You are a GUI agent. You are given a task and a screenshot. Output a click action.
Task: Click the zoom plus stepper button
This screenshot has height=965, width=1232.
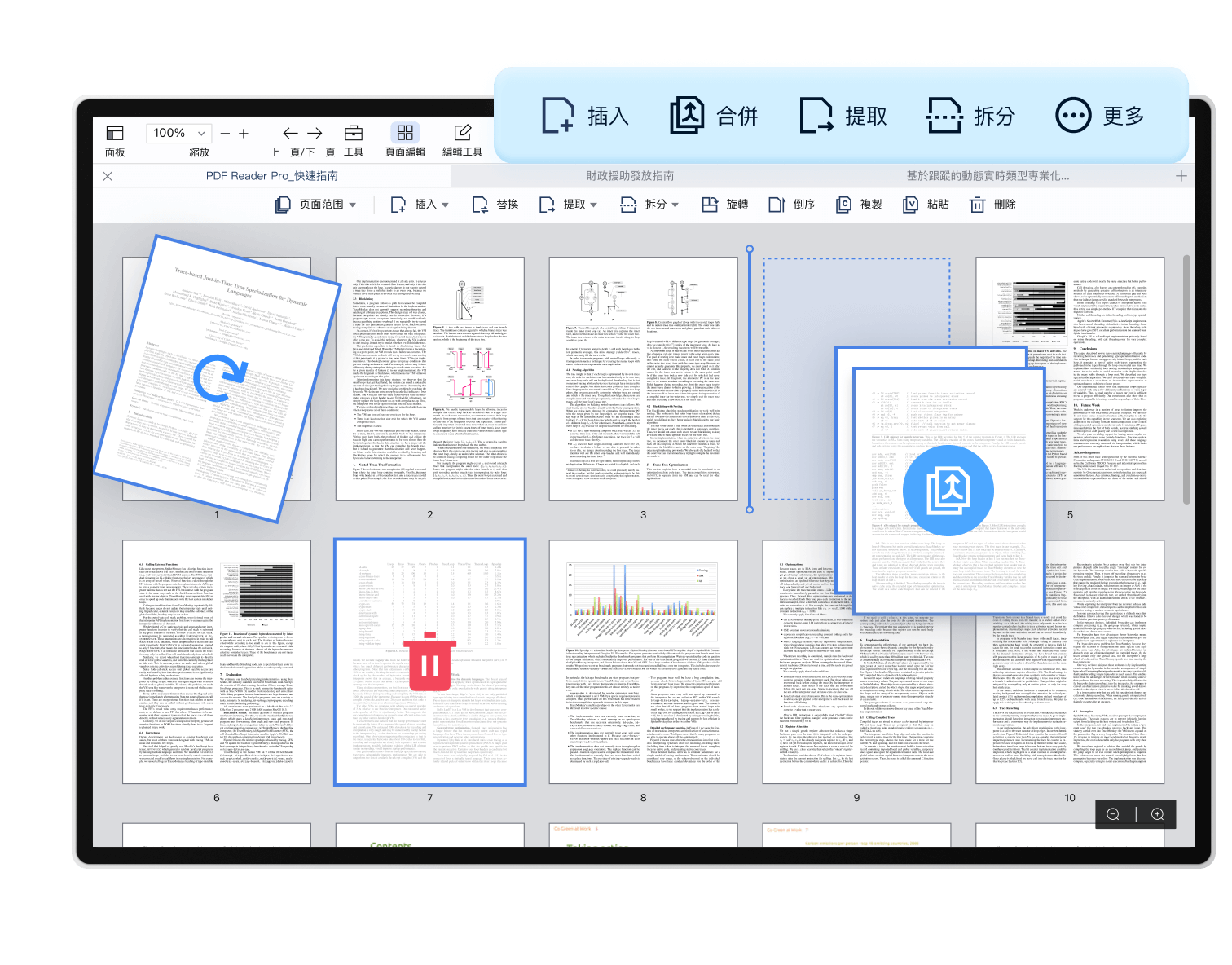pos(243,133)
